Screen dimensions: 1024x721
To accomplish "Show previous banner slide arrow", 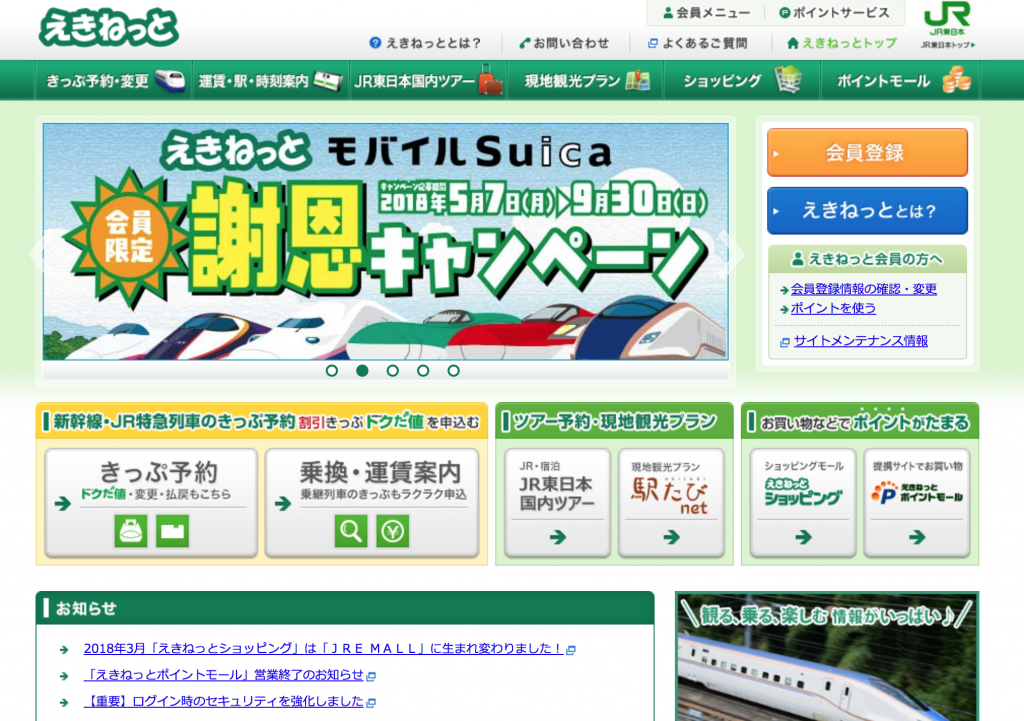I will pos(39,253).
